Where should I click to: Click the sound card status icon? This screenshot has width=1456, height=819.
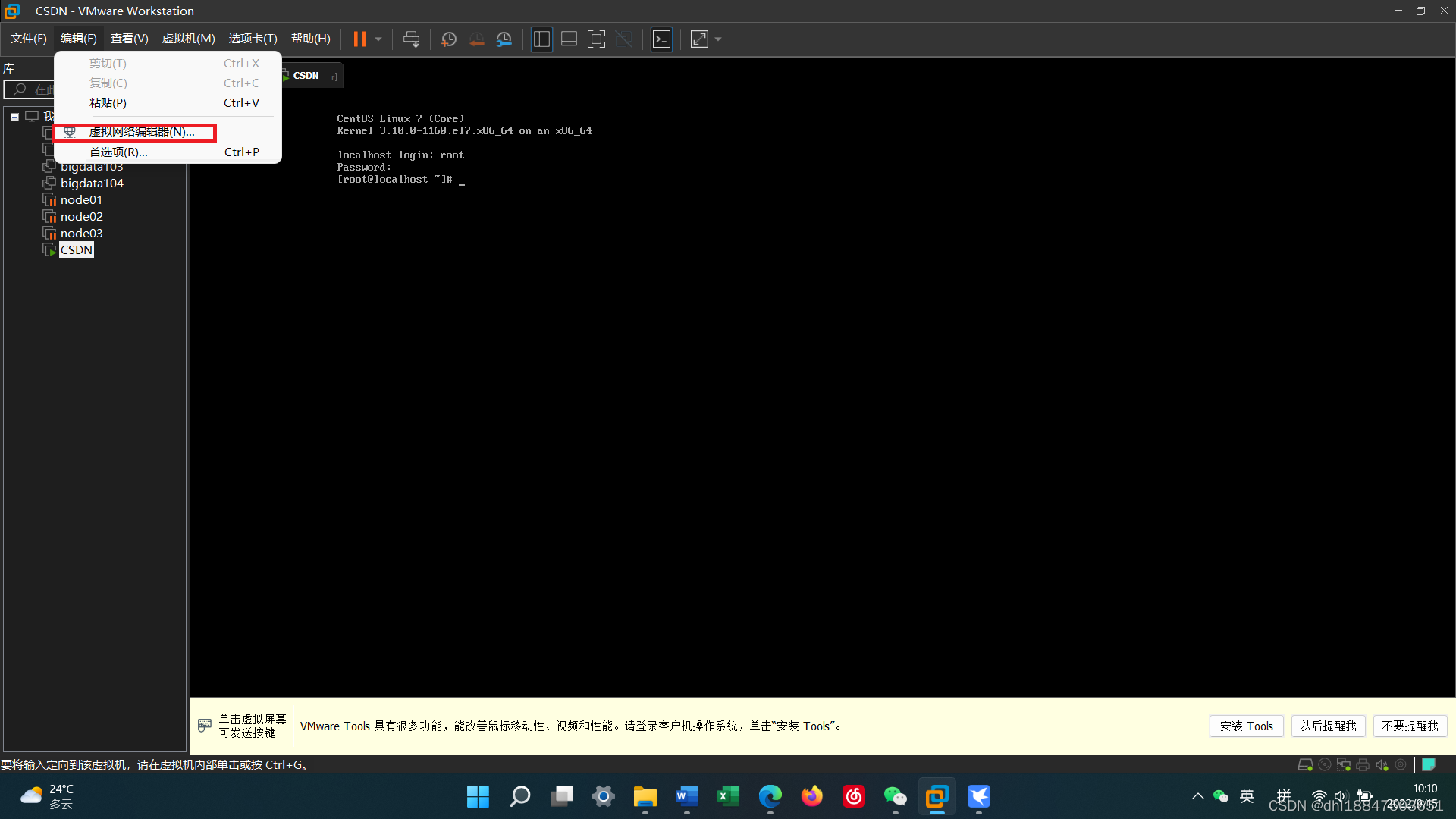point(1382,764)
